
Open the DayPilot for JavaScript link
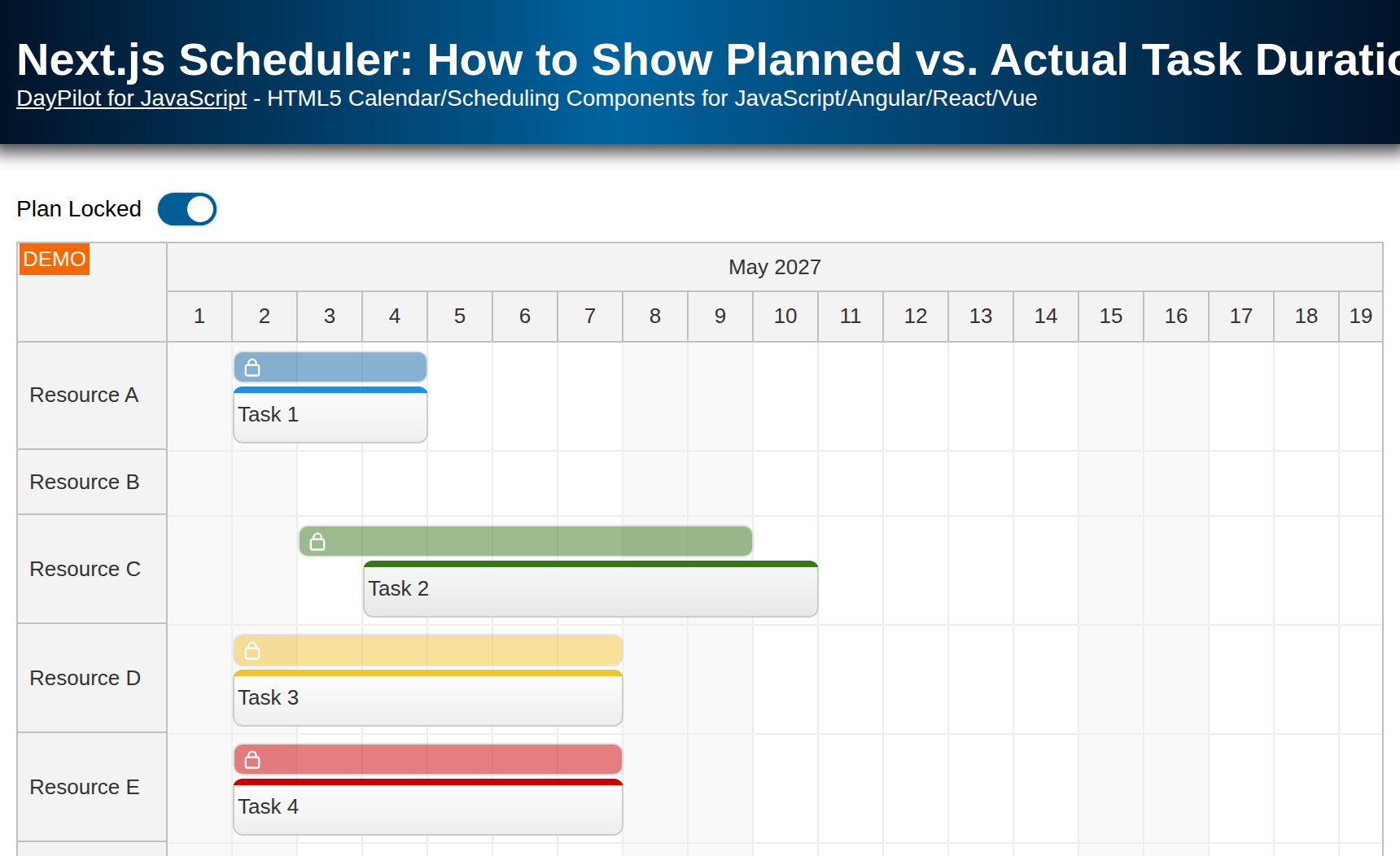[x=131, y=98]
